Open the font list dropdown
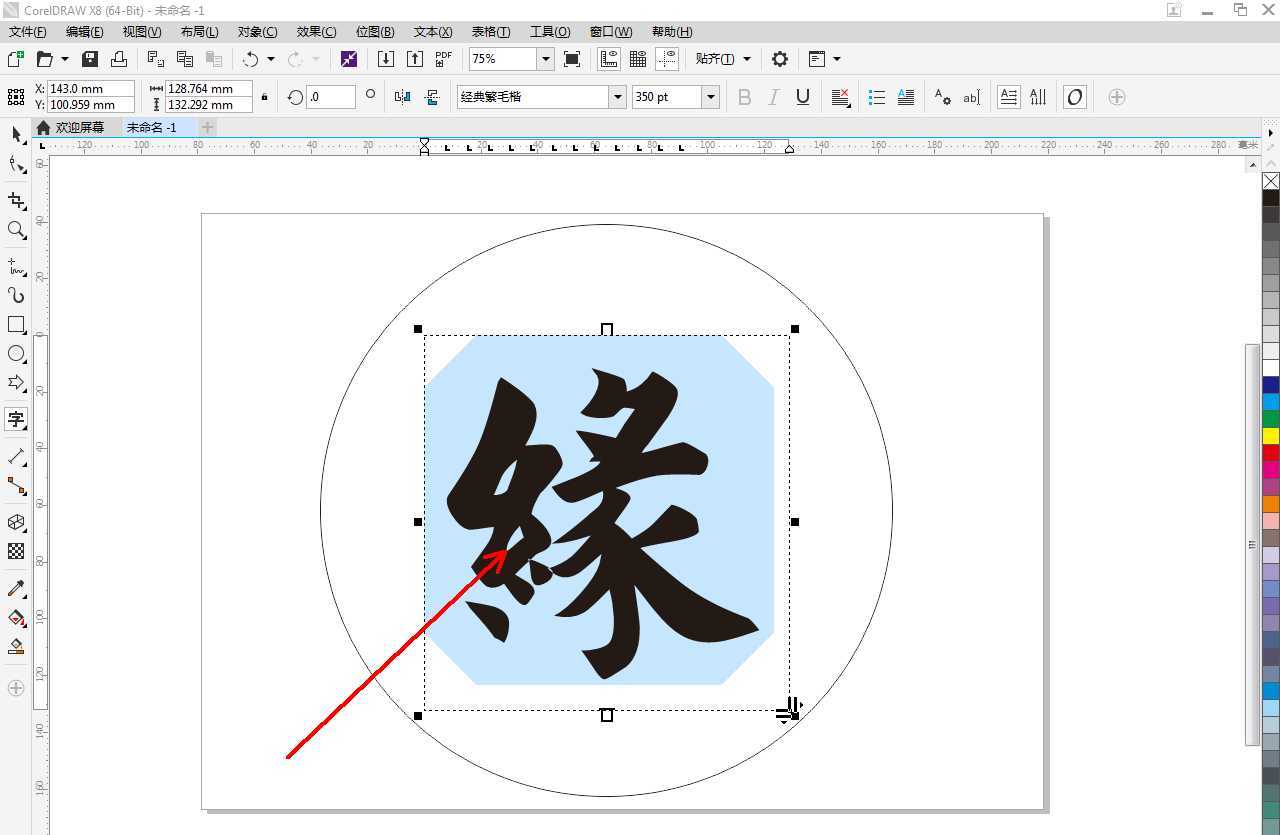This screenshot has height=835, width=1280. 617,96
